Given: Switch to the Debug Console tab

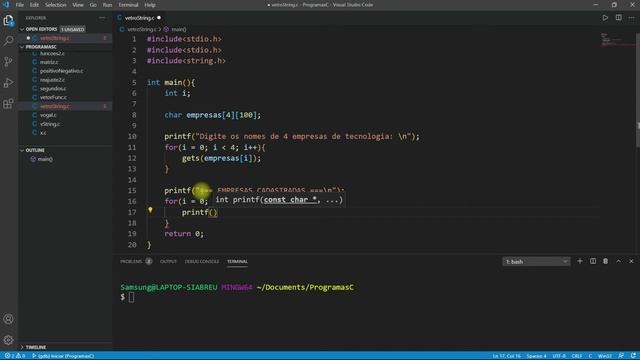Looking at the screenshot, I should click(x=202, y=262).
